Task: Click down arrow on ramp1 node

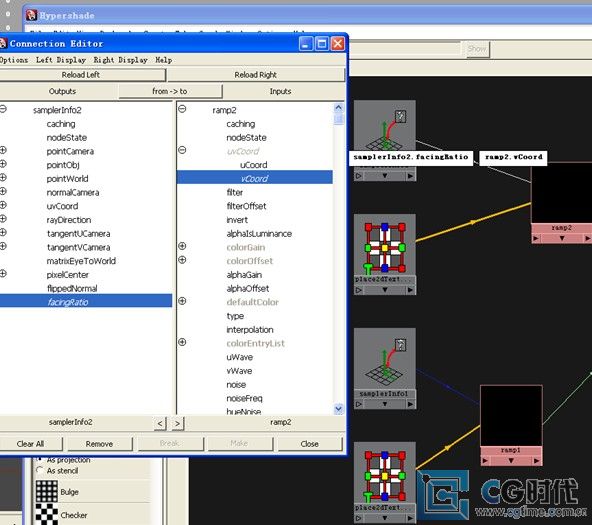Action: point(511,460)
